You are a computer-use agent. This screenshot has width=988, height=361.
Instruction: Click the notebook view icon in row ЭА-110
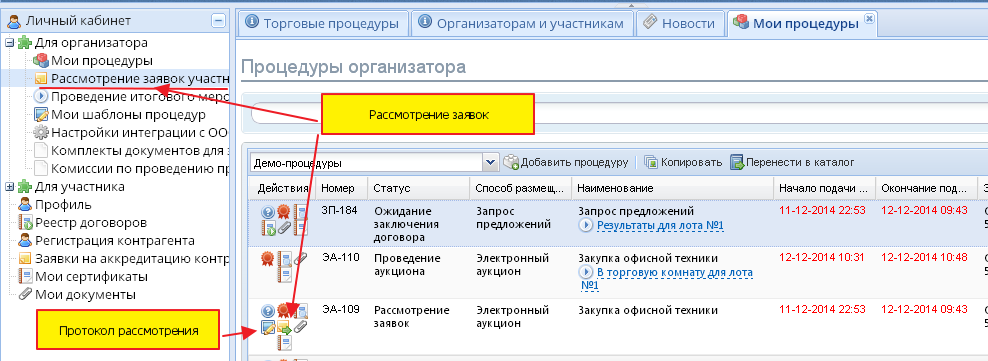coord(284,259)
